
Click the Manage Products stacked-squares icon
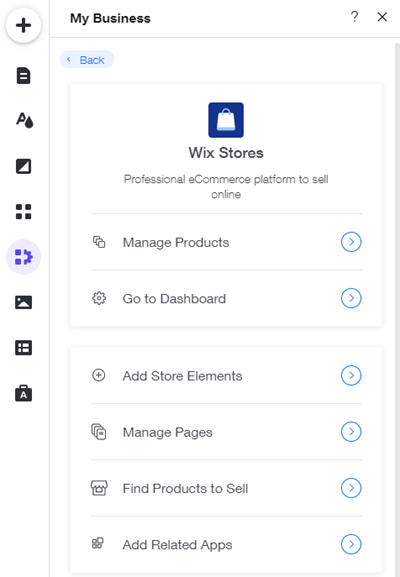coord(99,242)
